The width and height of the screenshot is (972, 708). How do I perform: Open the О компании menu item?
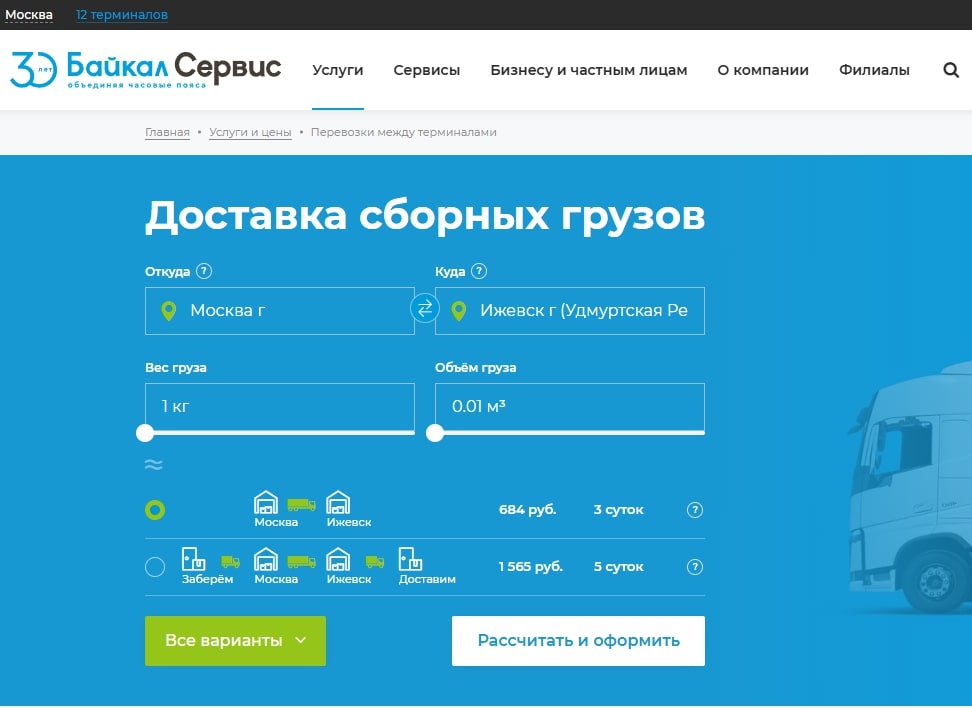coord(763,70)
